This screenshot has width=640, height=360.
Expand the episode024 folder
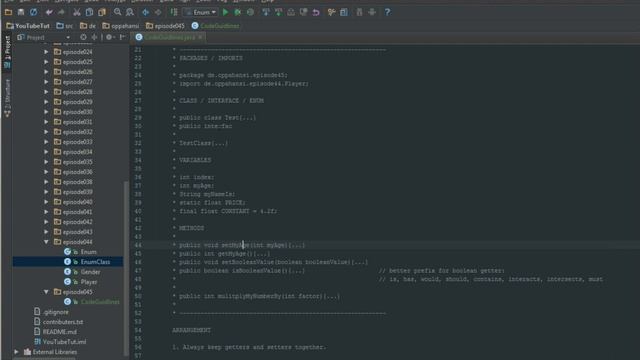[x=46, y=52]
